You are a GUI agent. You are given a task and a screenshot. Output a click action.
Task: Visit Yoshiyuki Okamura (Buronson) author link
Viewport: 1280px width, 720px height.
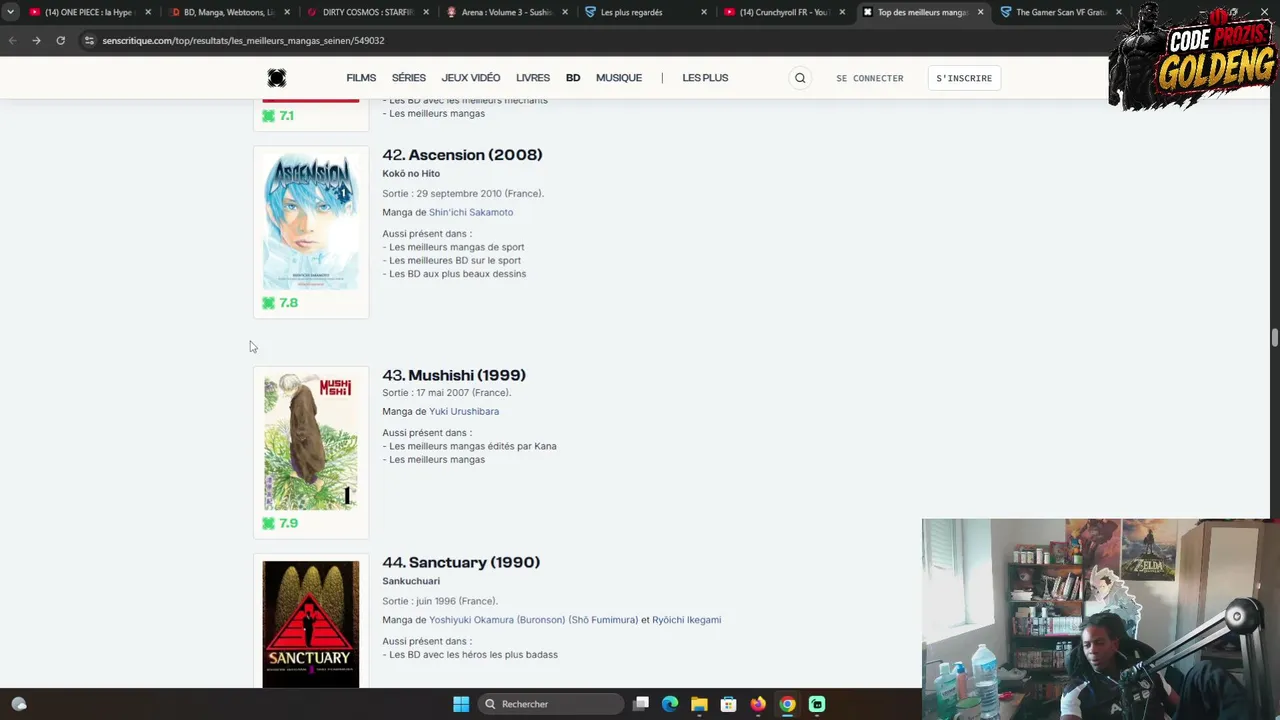coord(533,620)
